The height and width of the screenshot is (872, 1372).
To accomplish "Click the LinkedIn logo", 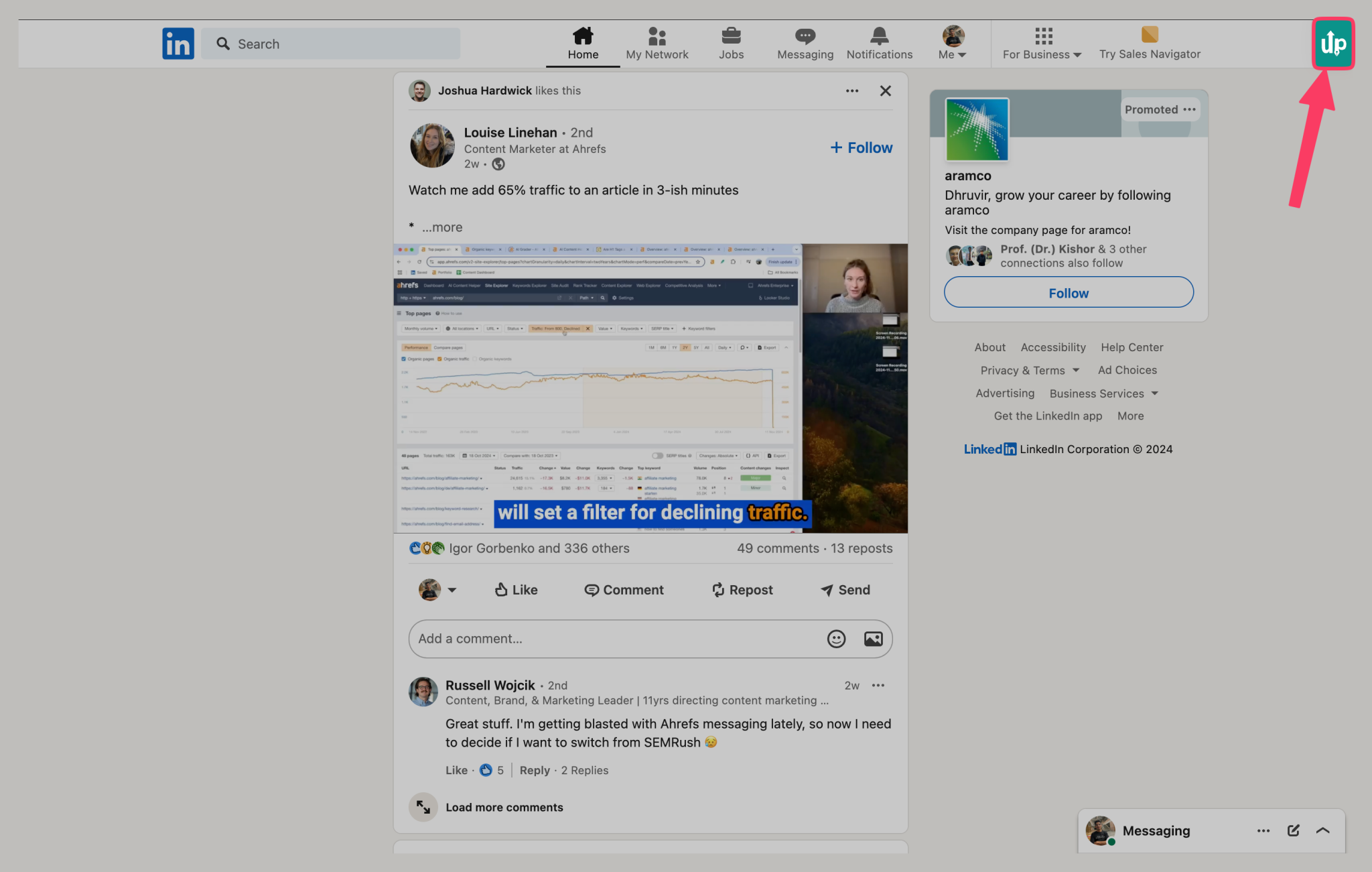I will pyautogui.click(x=178, y=43).
